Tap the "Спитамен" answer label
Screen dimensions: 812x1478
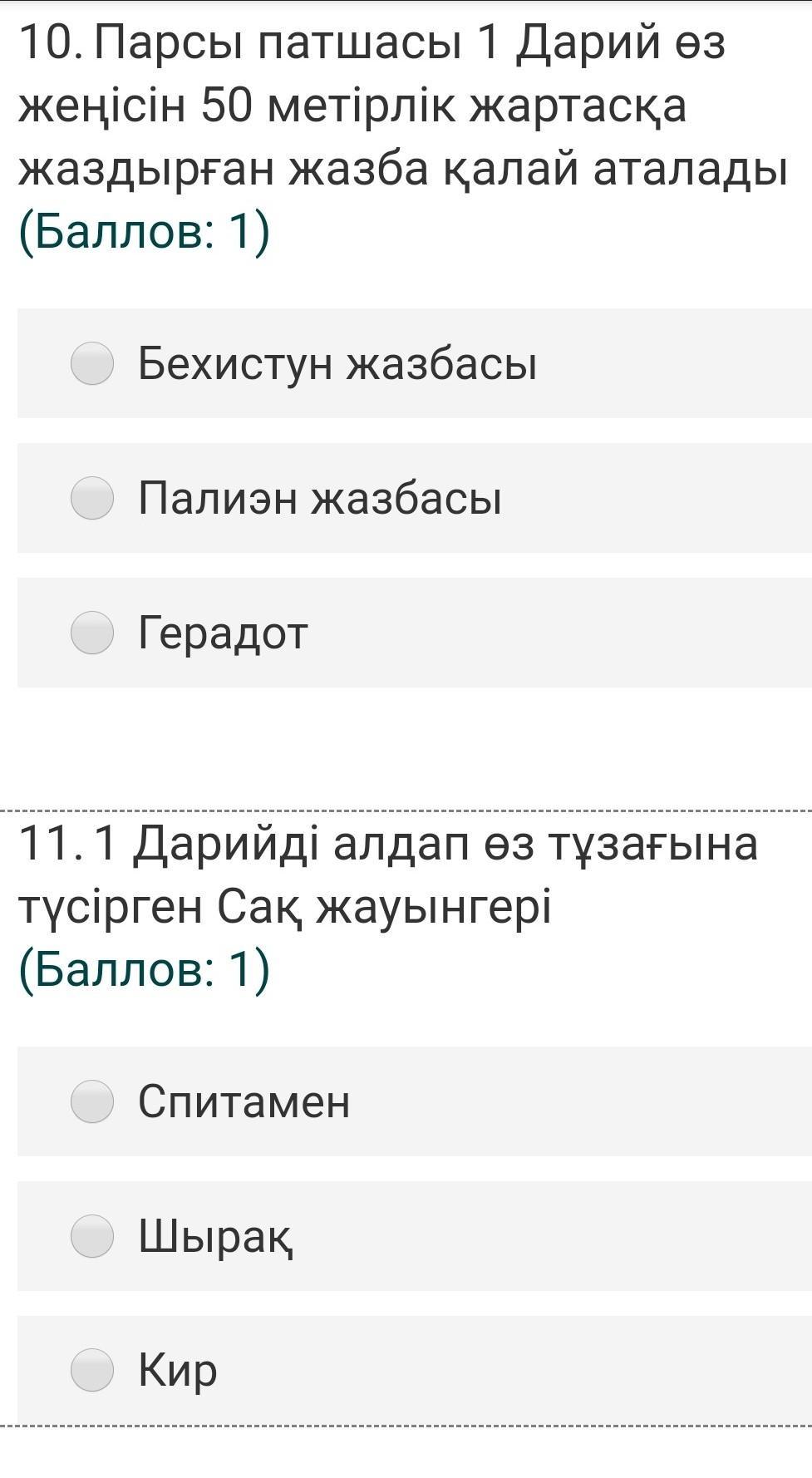244,1101
